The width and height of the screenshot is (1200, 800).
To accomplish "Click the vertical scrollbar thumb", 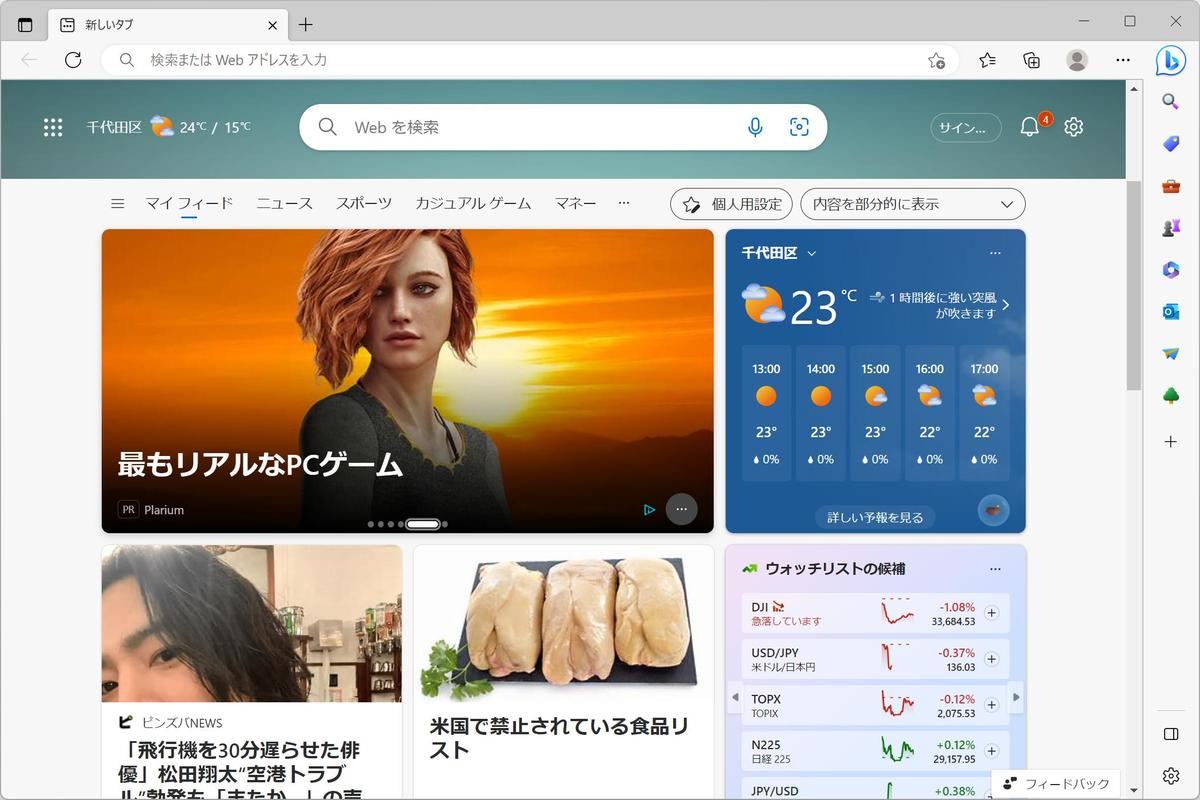I will tap(1134, 285).
